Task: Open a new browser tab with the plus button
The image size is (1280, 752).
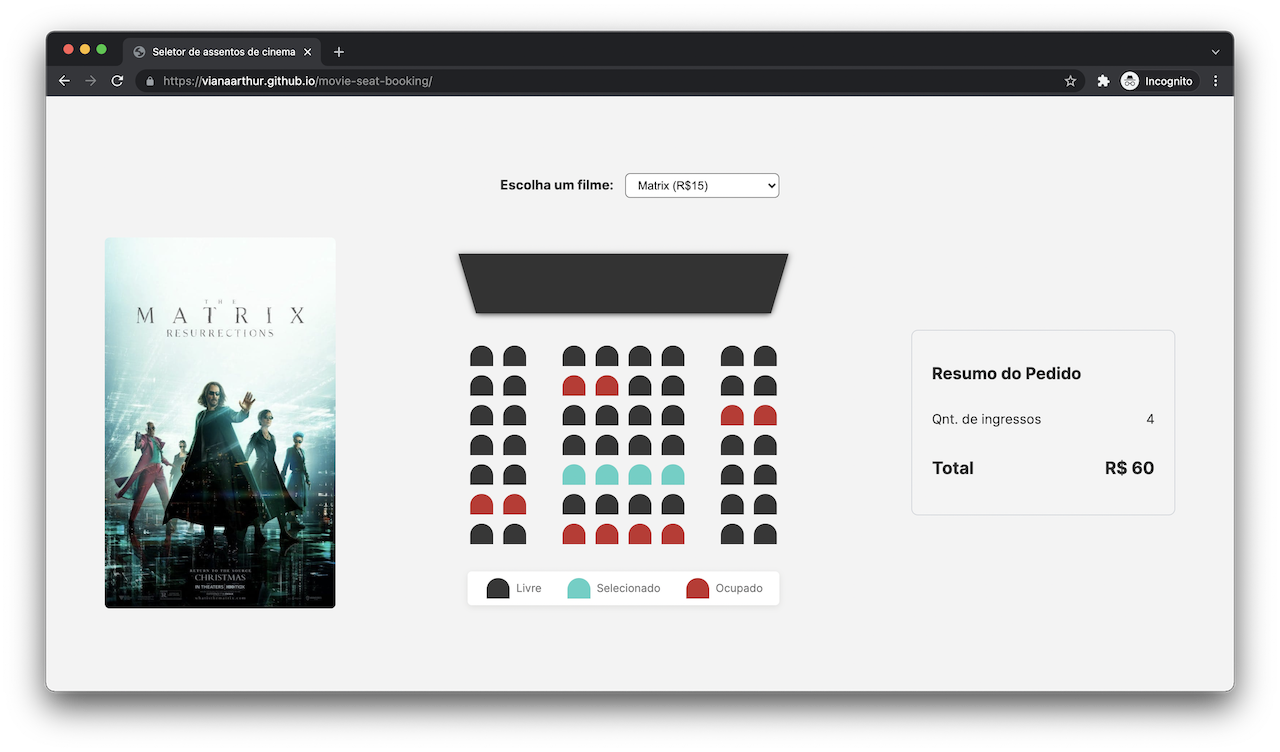Action: click(338, 51)
